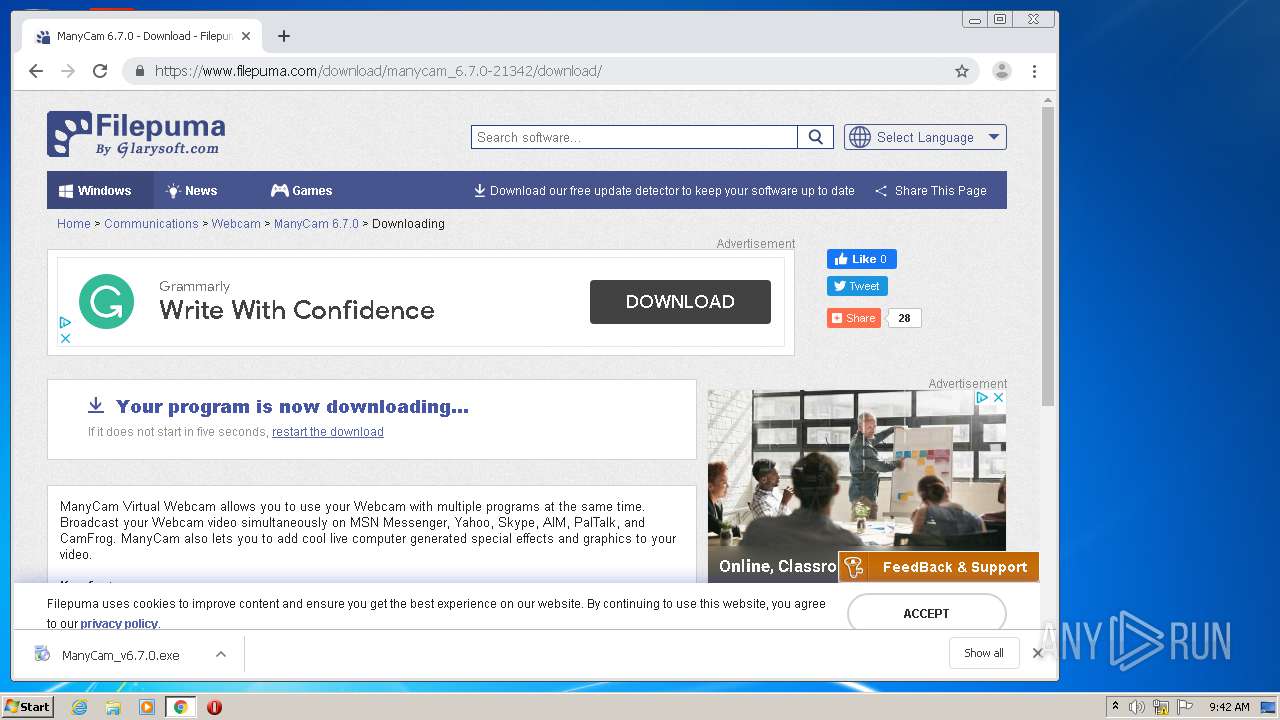Bookmark this page with the star icon

click(x=962, y=71)
